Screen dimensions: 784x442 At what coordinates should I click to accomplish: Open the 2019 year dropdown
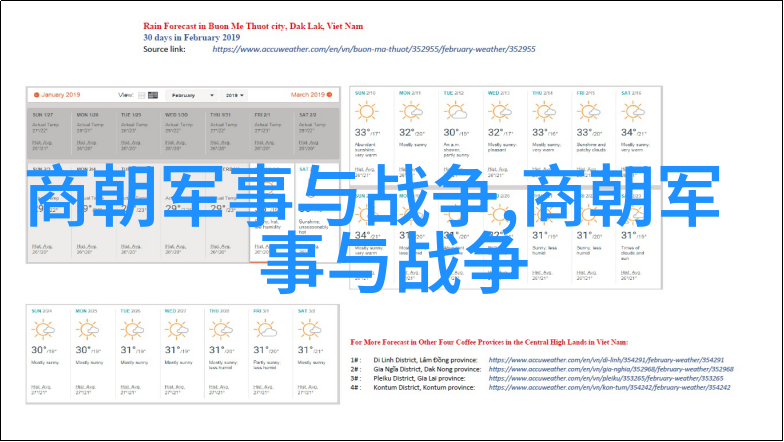coord(234,95)
